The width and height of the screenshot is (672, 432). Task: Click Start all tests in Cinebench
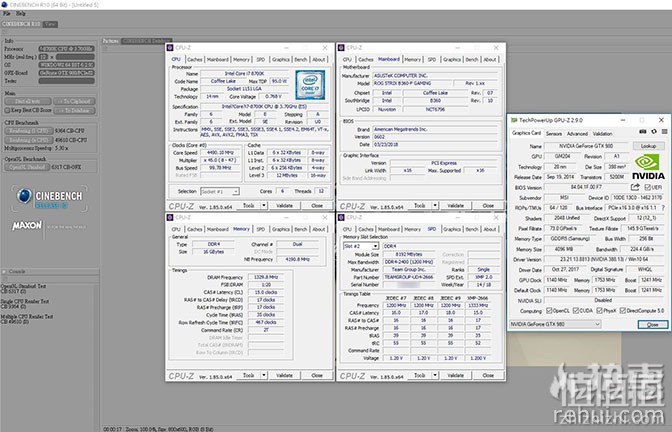(x=27, y=102)
